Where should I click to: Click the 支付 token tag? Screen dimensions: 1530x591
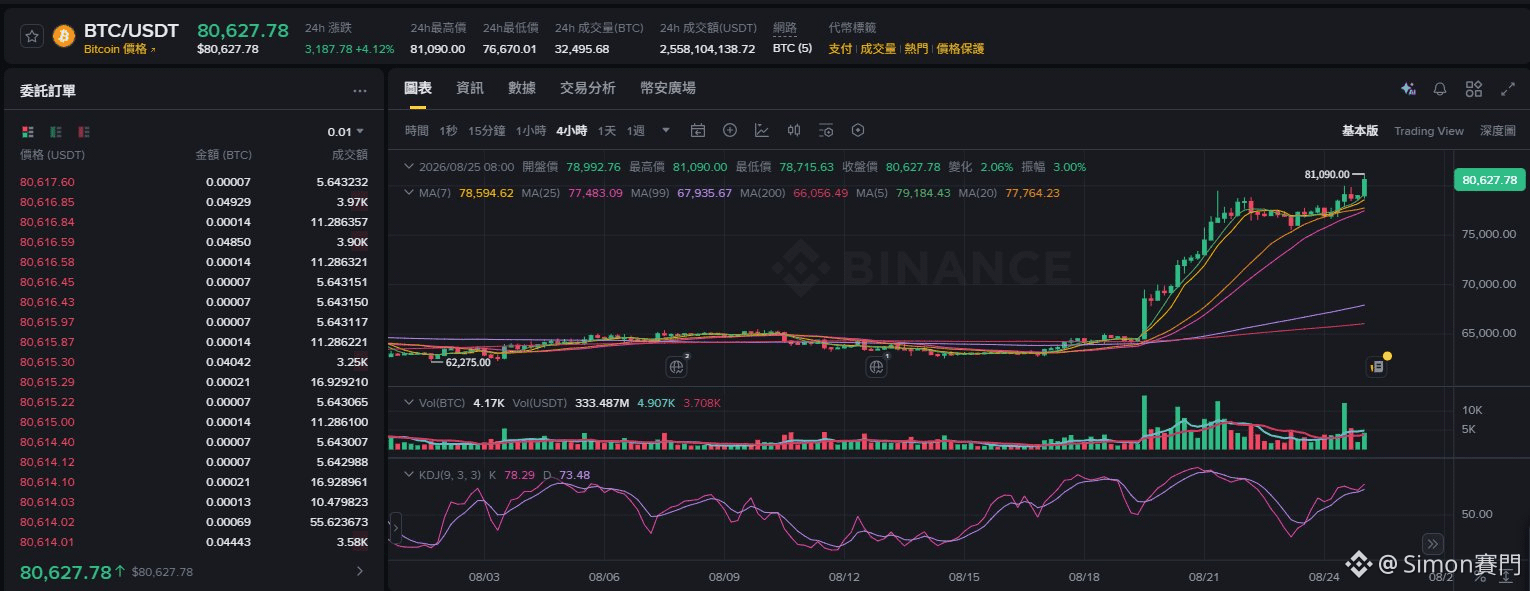[840, 49]
